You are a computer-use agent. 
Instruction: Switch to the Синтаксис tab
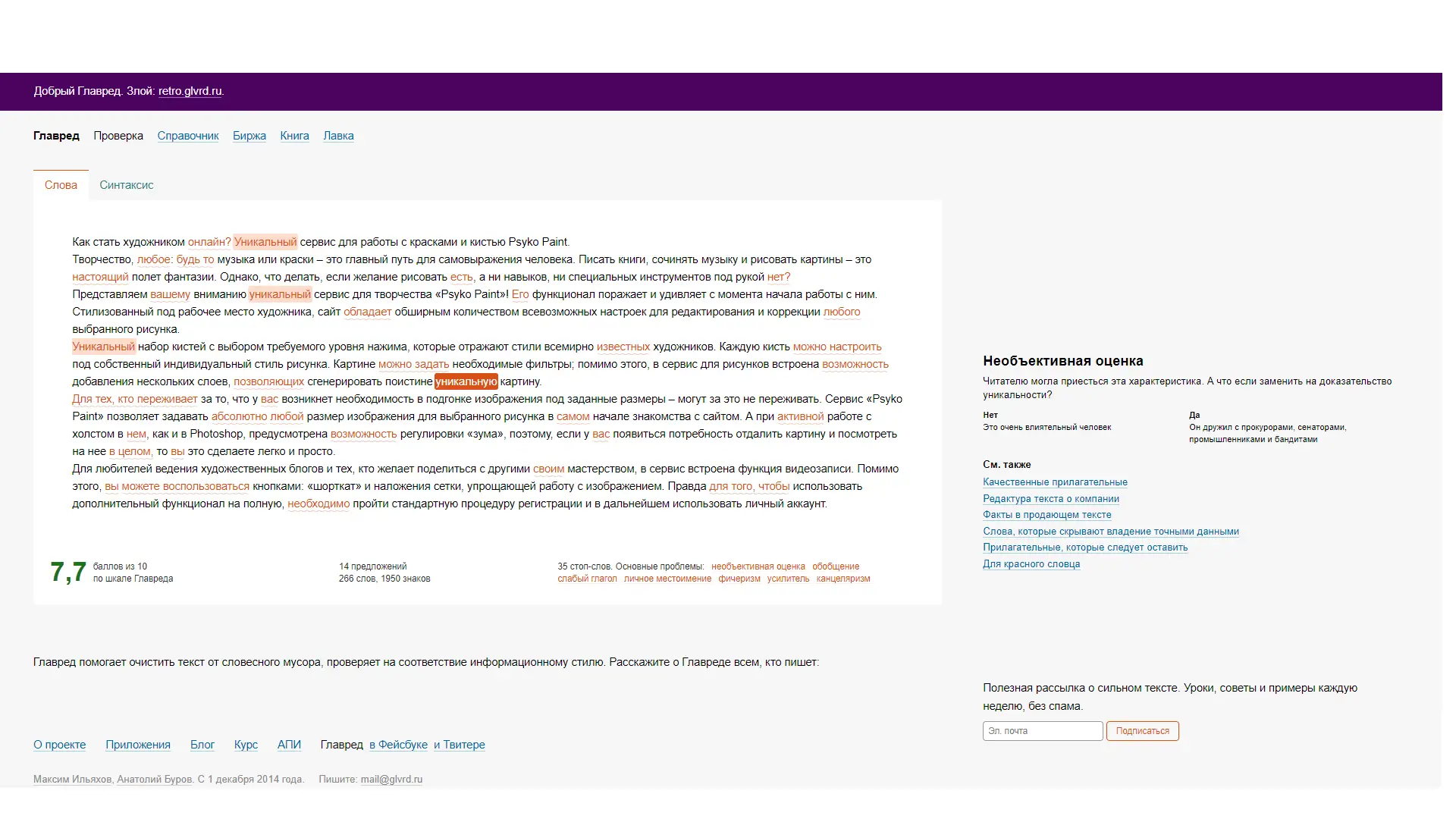coord(126,185)
